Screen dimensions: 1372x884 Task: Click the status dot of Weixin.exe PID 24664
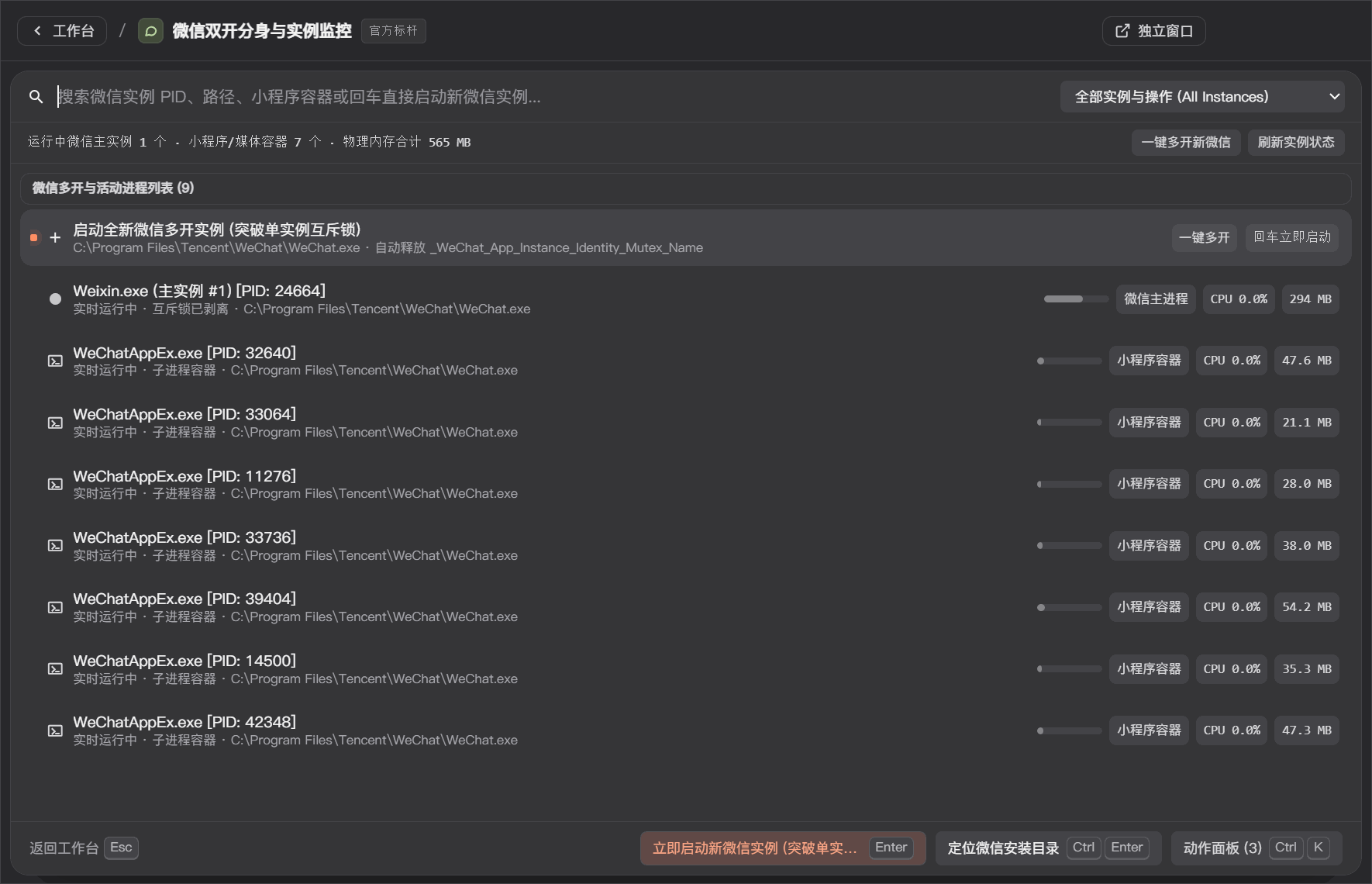[x=55, y=299]
